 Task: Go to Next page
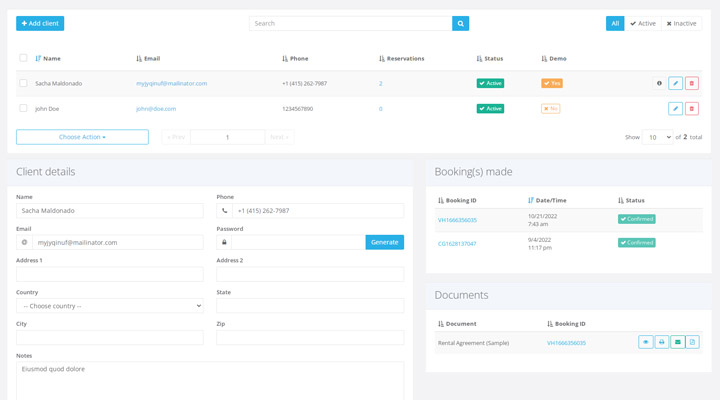coord(279,137)
